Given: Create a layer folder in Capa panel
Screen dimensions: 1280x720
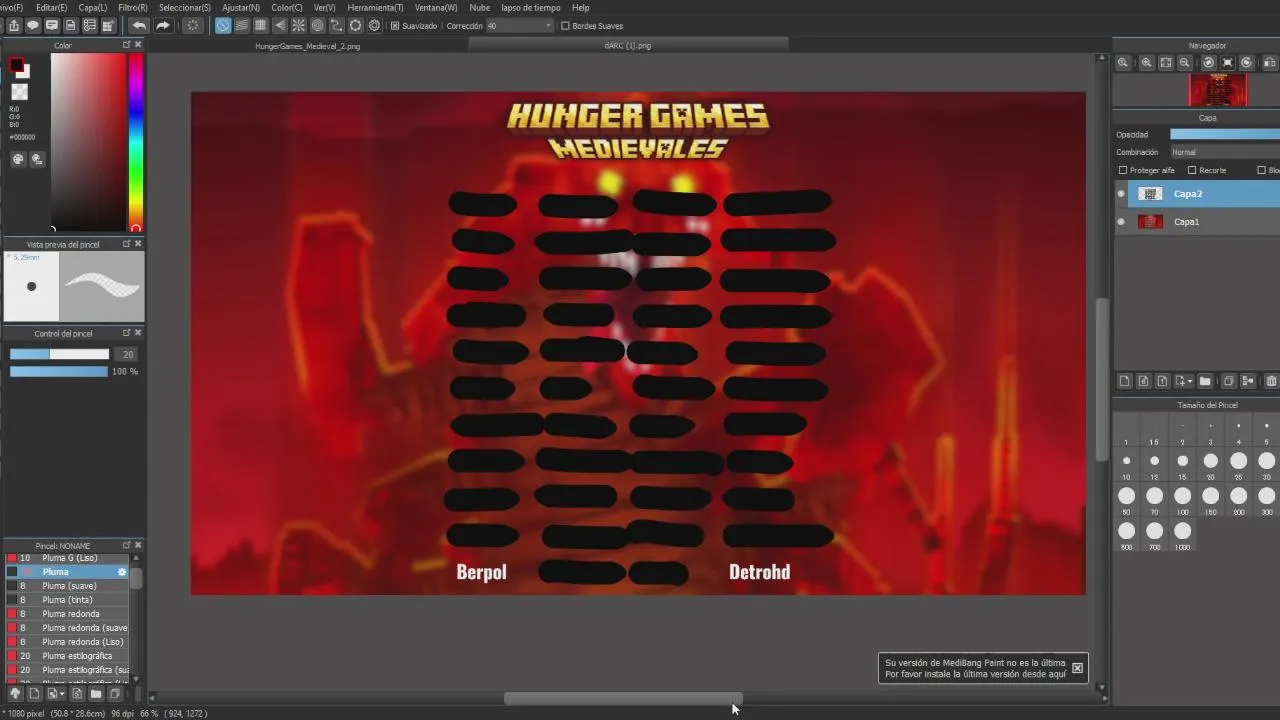Looking at the screenshot, I should point(1206,381).
